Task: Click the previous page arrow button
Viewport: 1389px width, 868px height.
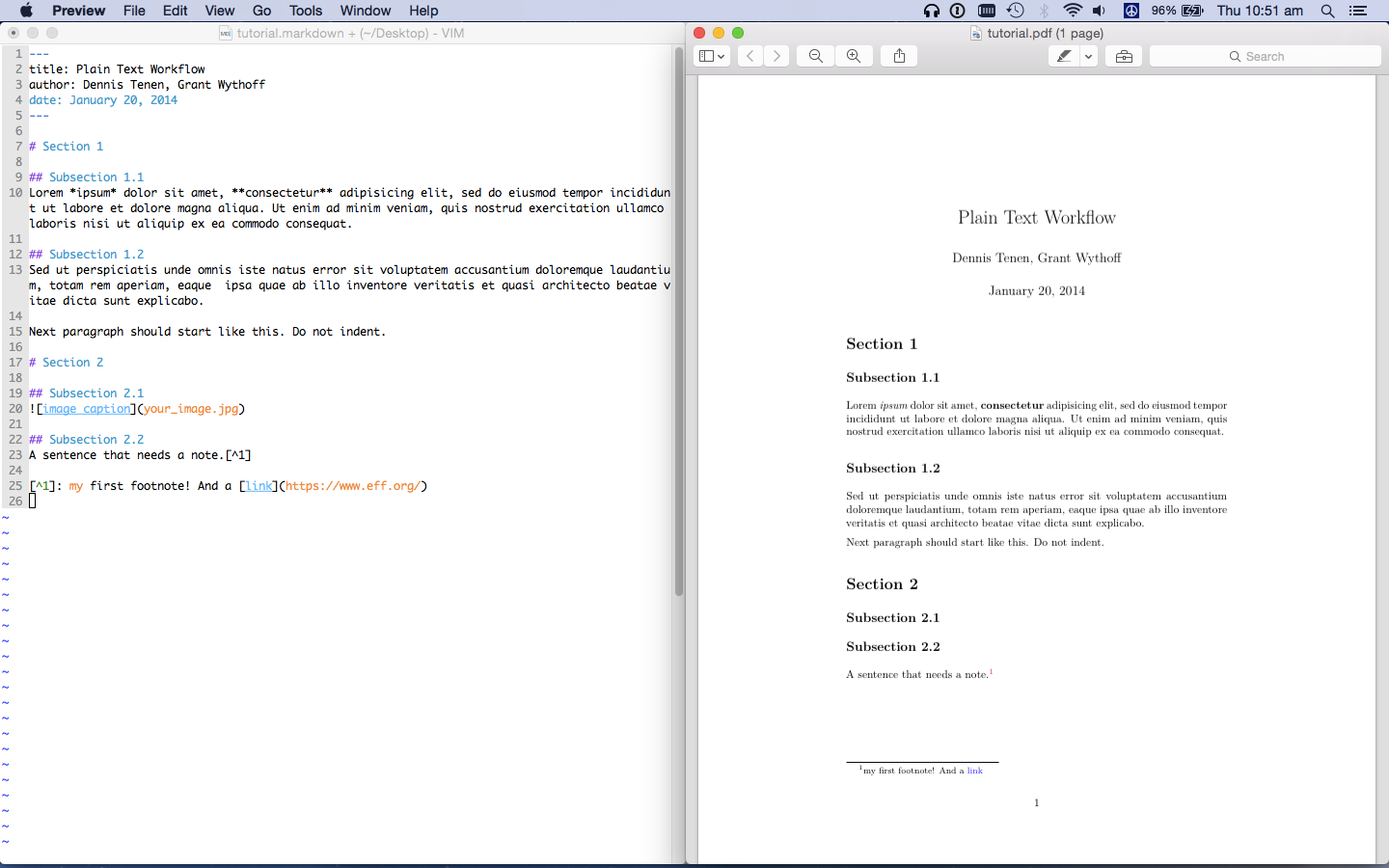Action: pos(749,56)
